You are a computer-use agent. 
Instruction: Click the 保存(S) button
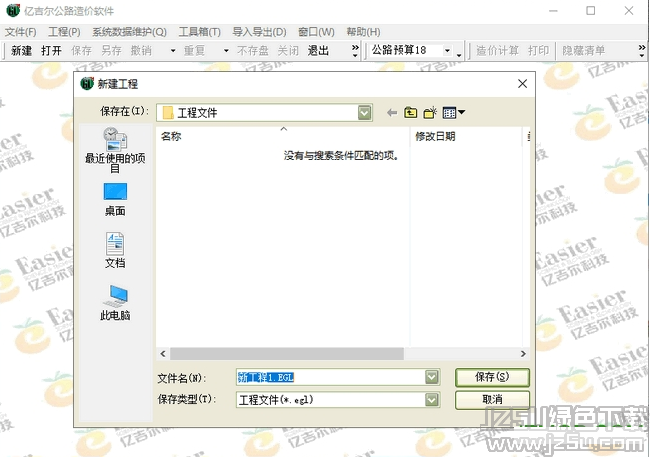492,377
